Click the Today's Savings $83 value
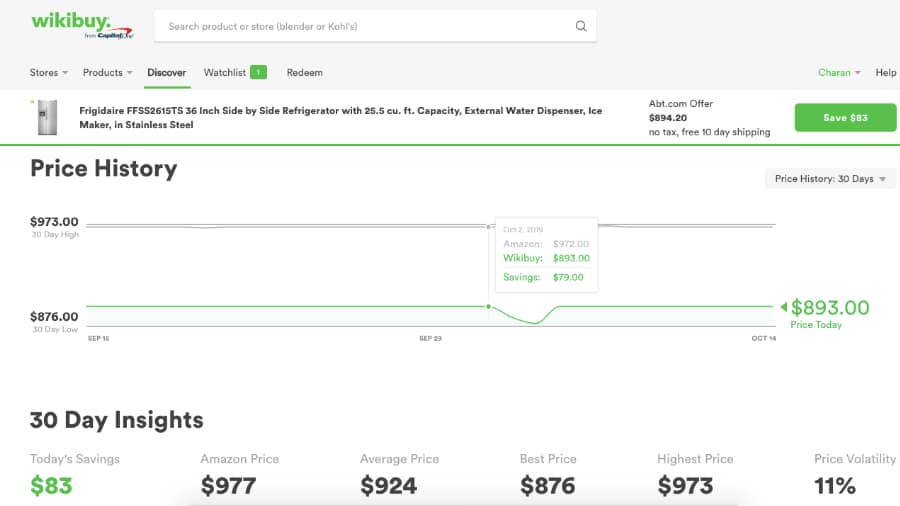Image resolution: width=900 pixels, height=506 pixels. [x=51, y=486]
